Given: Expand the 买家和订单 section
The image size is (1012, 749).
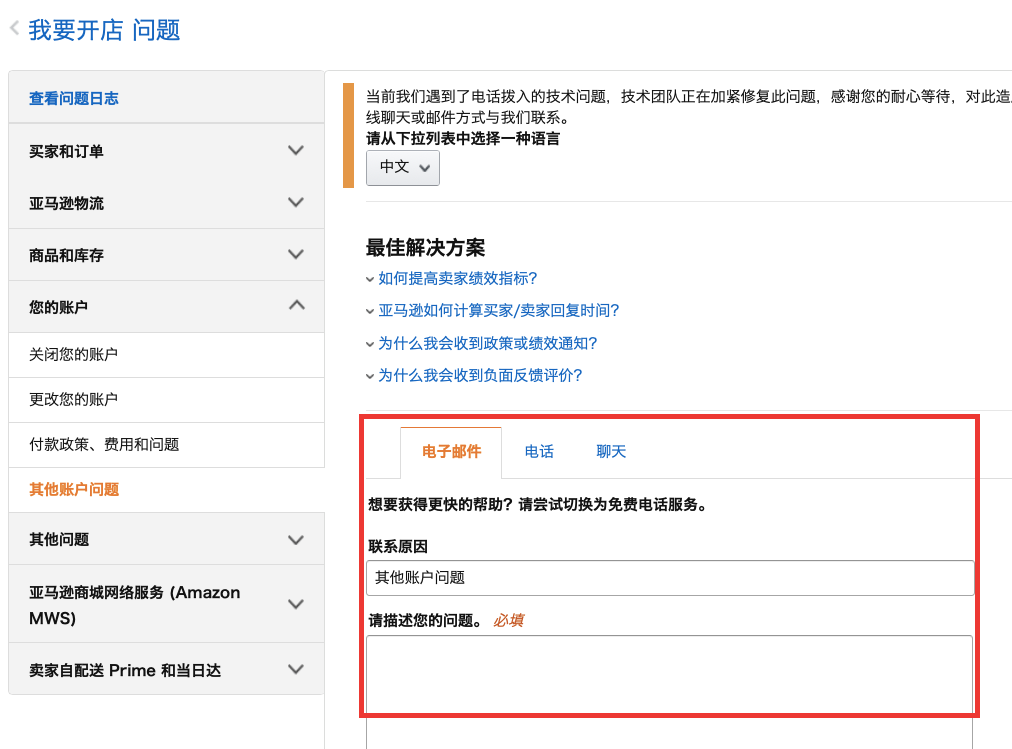Looking at the screenshot, I should [x=165, y=150].
